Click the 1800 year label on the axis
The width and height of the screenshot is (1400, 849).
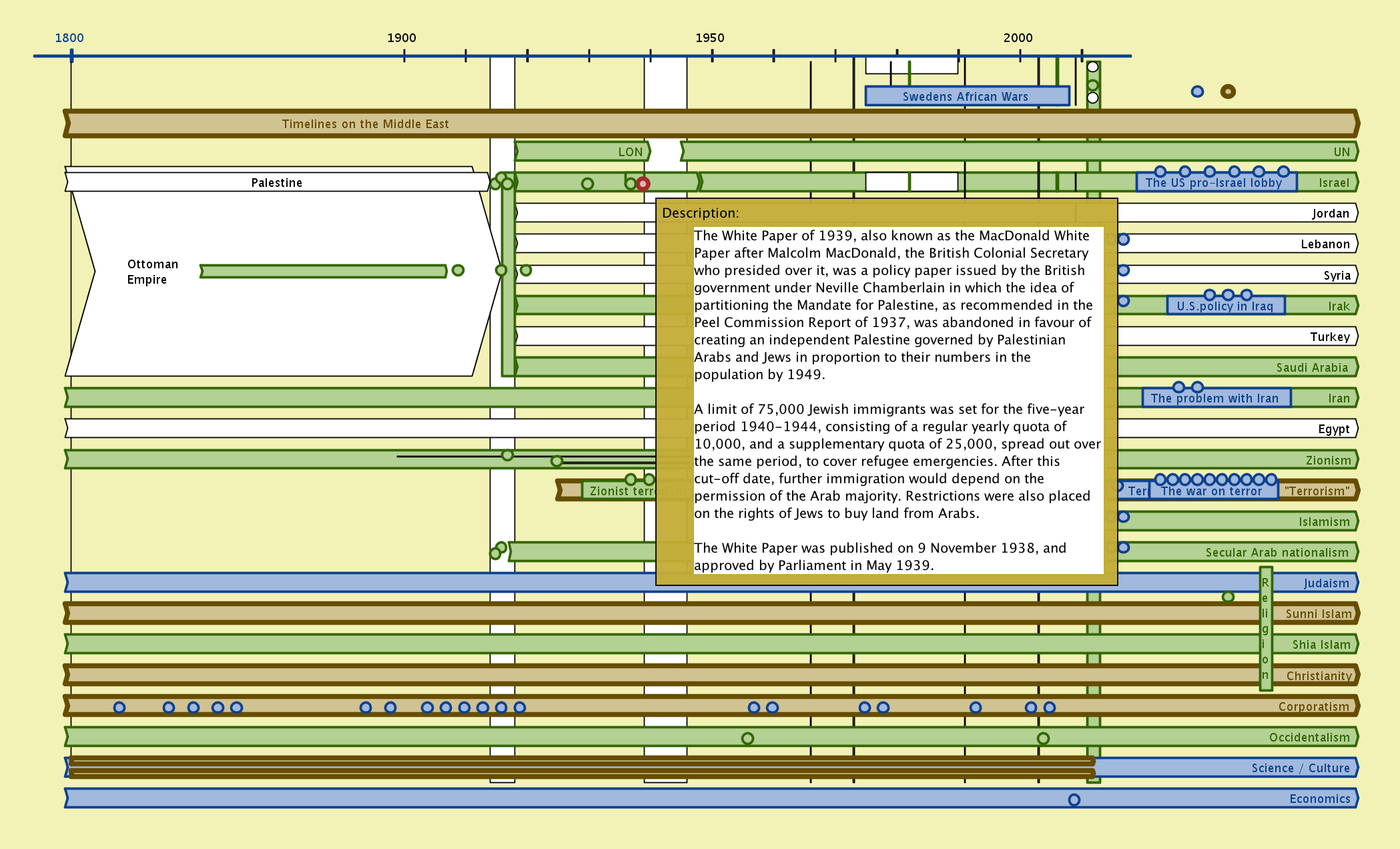click(x=69, y=38)
